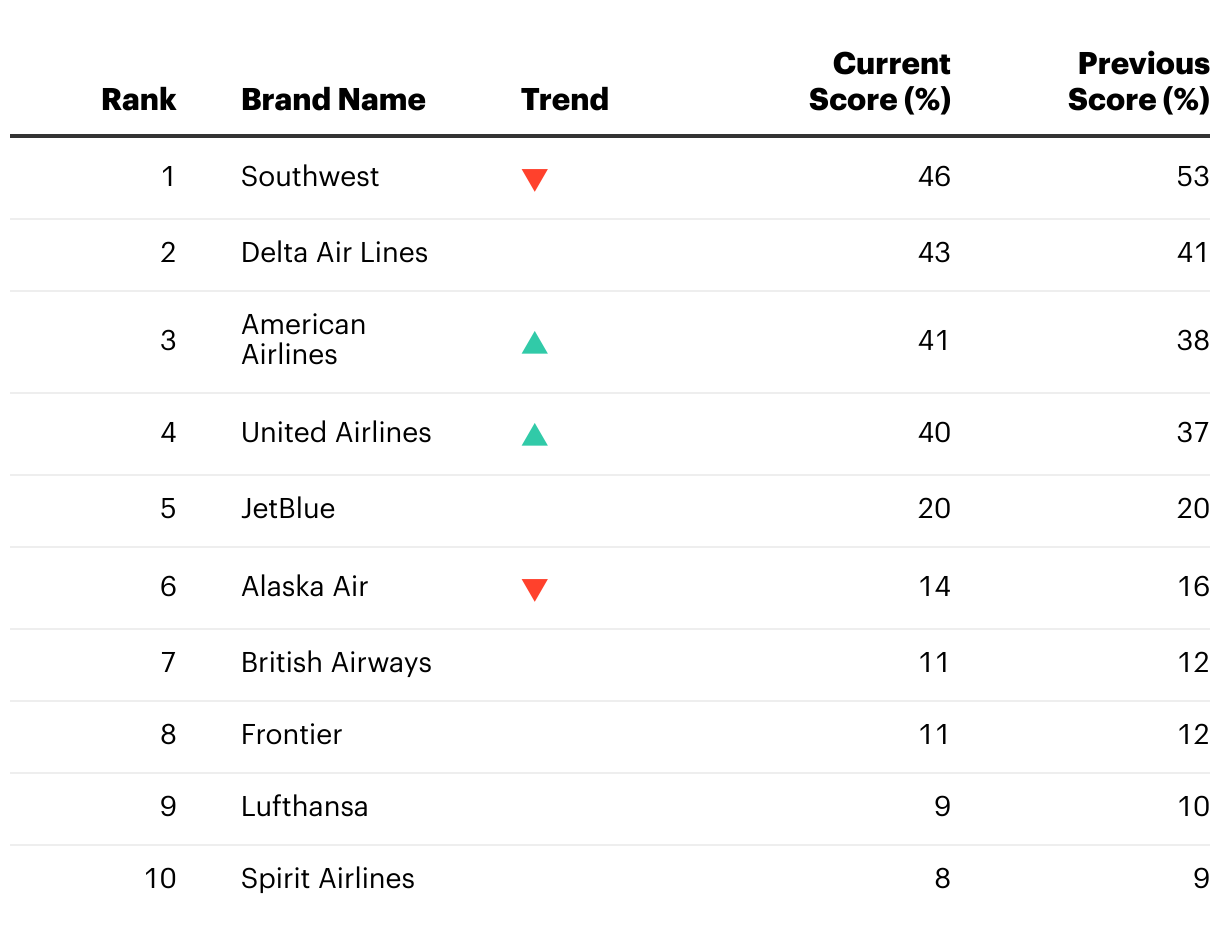Viewport: 1220px width, 926px height.
Task: Click the Previous Score (%) header
Action: tap(1138, 82)
